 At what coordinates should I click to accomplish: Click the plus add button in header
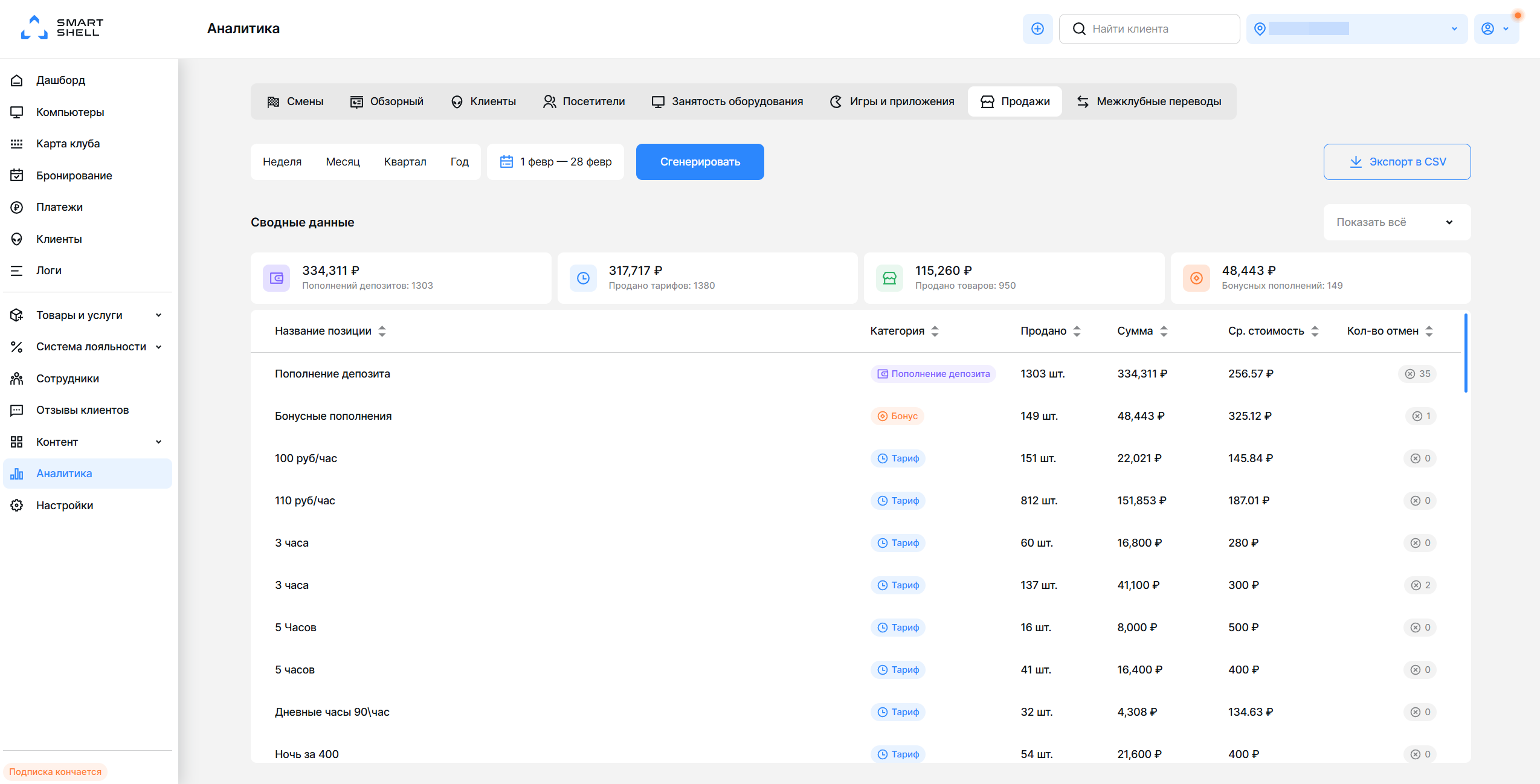pos(1037,29)
